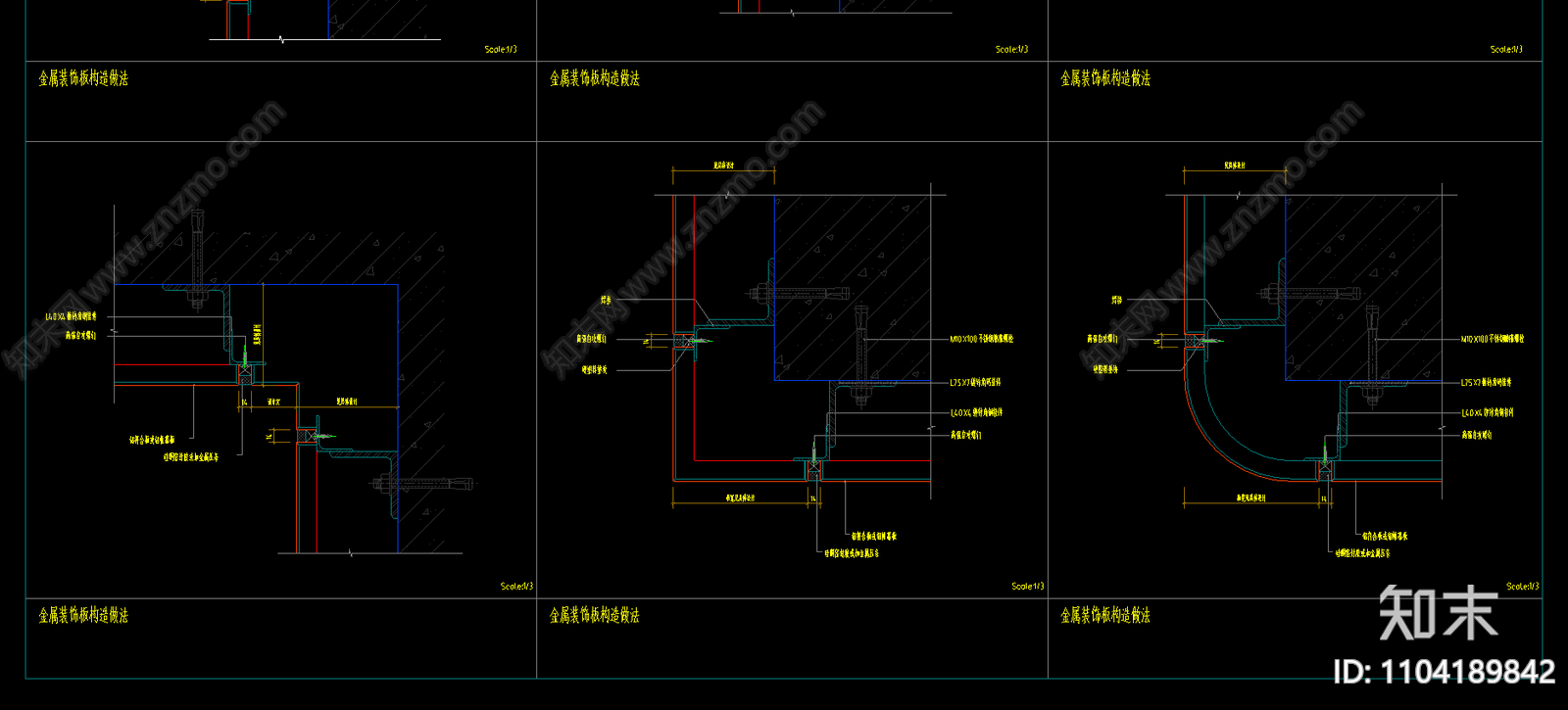Click the L40X4 annotation in the inside-corner detail
This screenshot has height=710, width=1568.
pyautogui.click(x=72, y=317)
